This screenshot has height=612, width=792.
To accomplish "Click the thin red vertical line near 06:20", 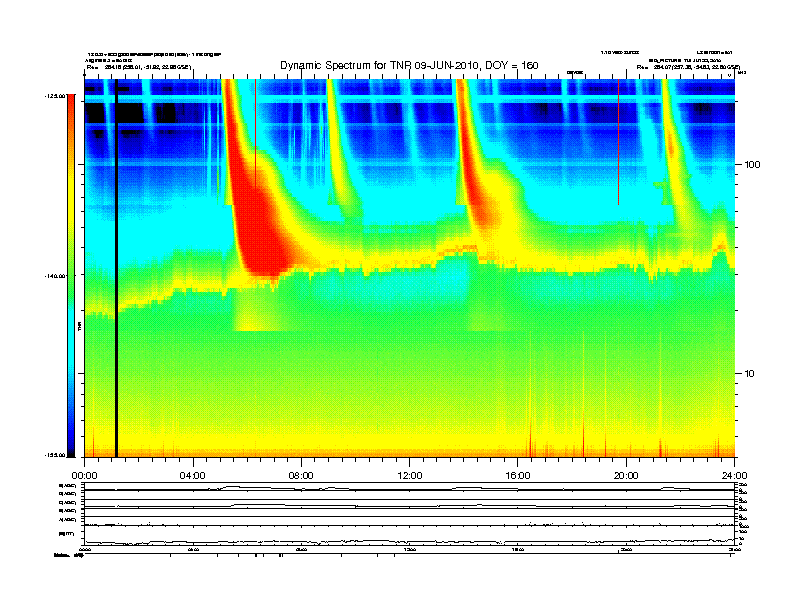I will [x=256, y=134].
